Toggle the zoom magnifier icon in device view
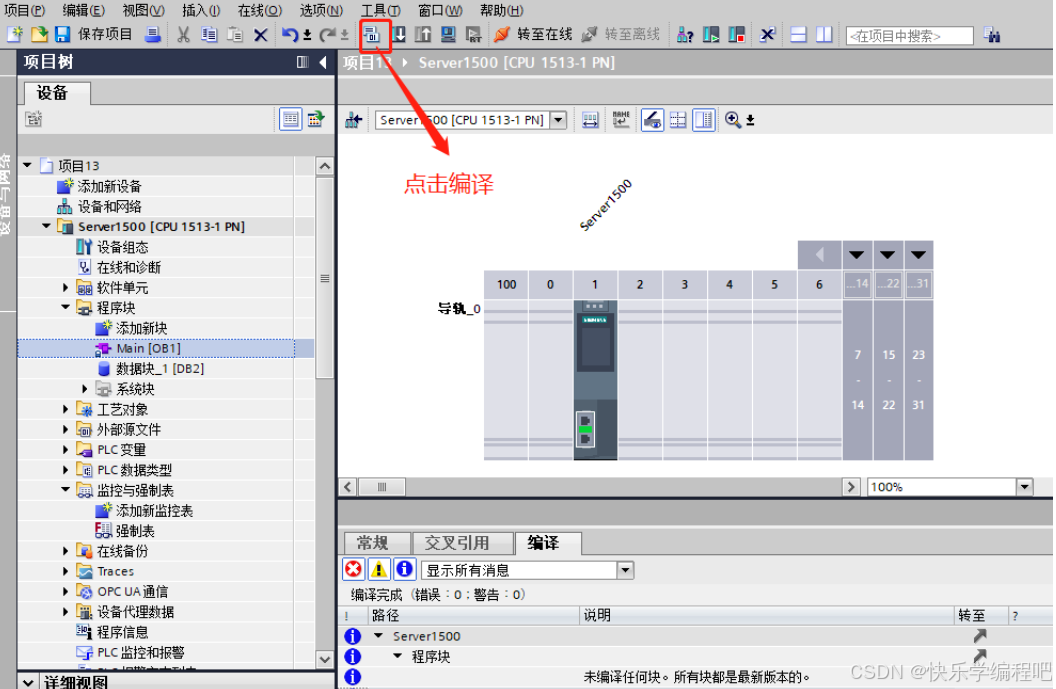 (733, 120)
